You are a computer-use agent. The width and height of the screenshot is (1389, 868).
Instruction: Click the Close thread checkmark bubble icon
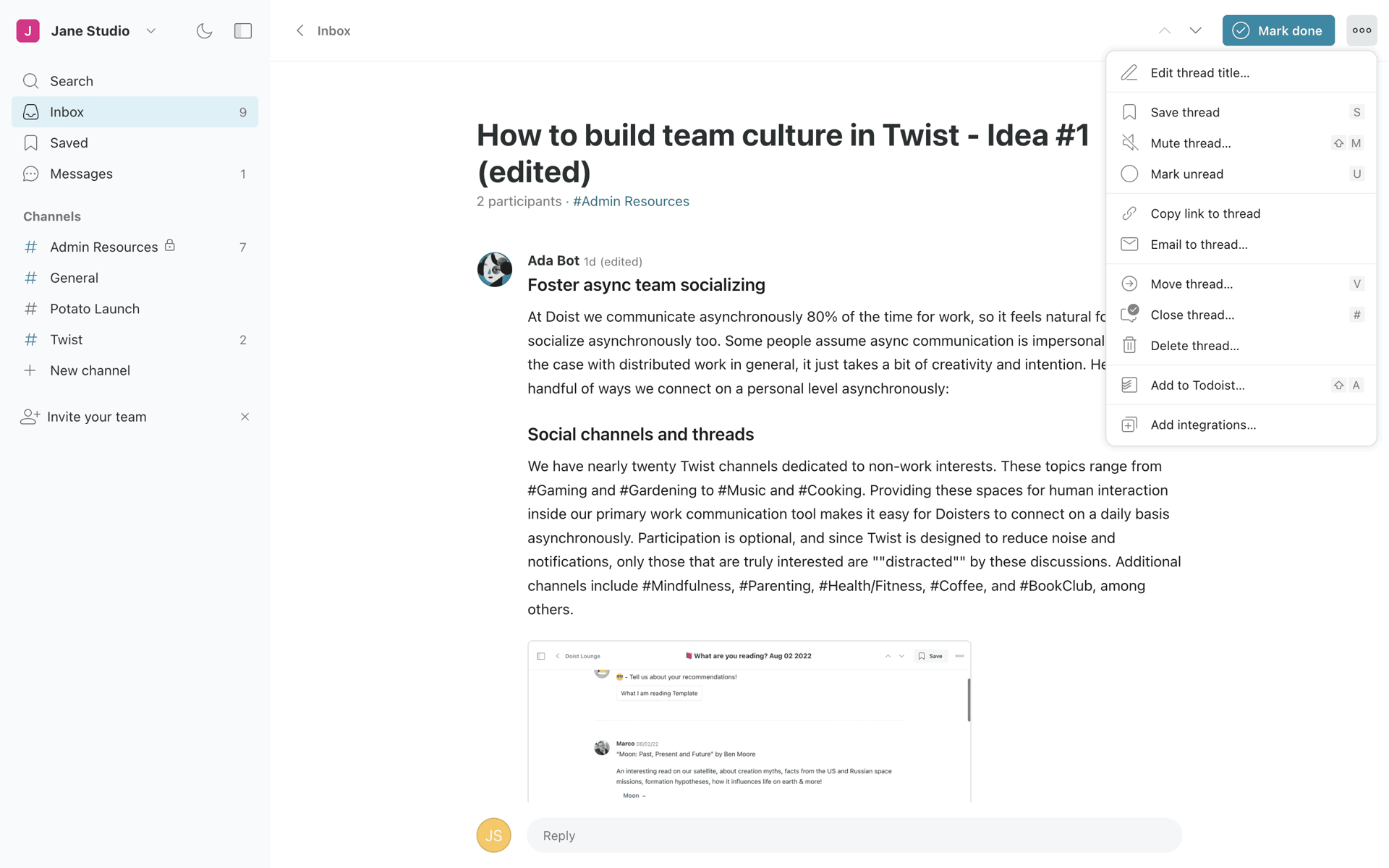1129,314
